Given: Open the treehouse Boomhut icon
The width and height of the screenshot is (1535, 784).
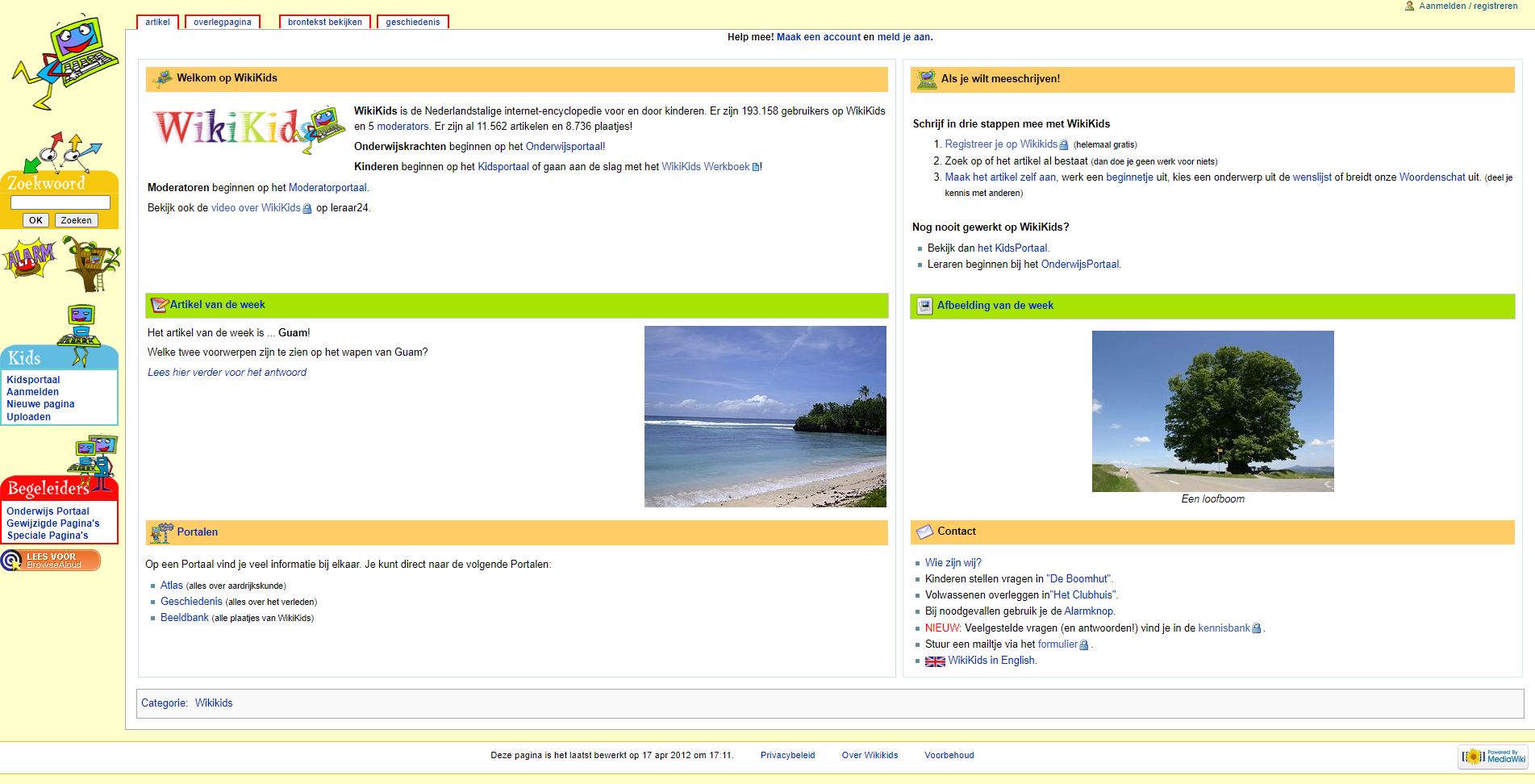Looking at the screenshot, I should (92, 264).
